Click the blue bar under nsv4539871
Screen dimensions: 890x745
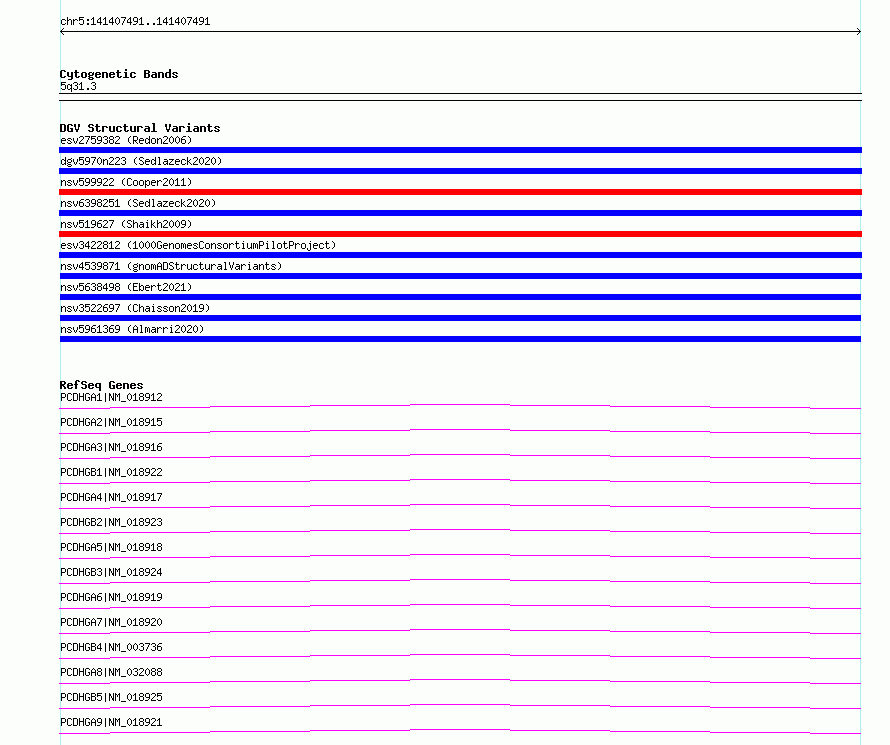click(x=460, y=276)
